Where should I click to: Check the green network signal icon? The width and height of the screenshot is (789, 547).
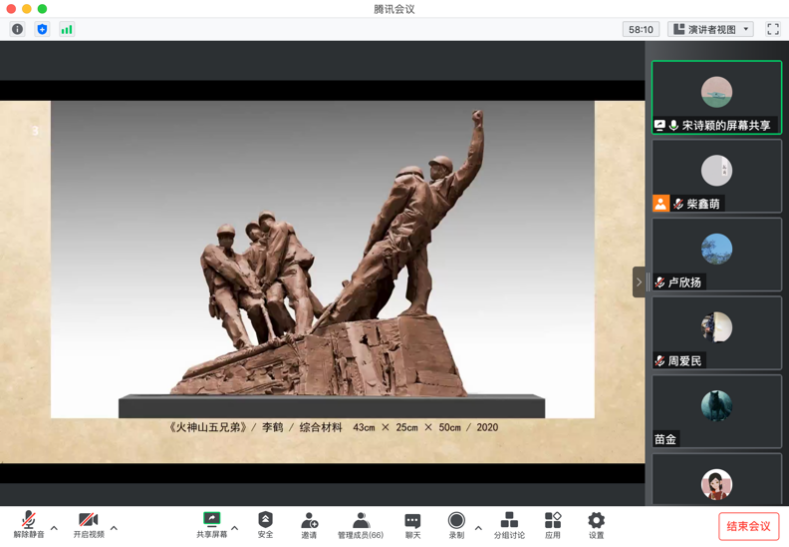[x=66, y=29]
